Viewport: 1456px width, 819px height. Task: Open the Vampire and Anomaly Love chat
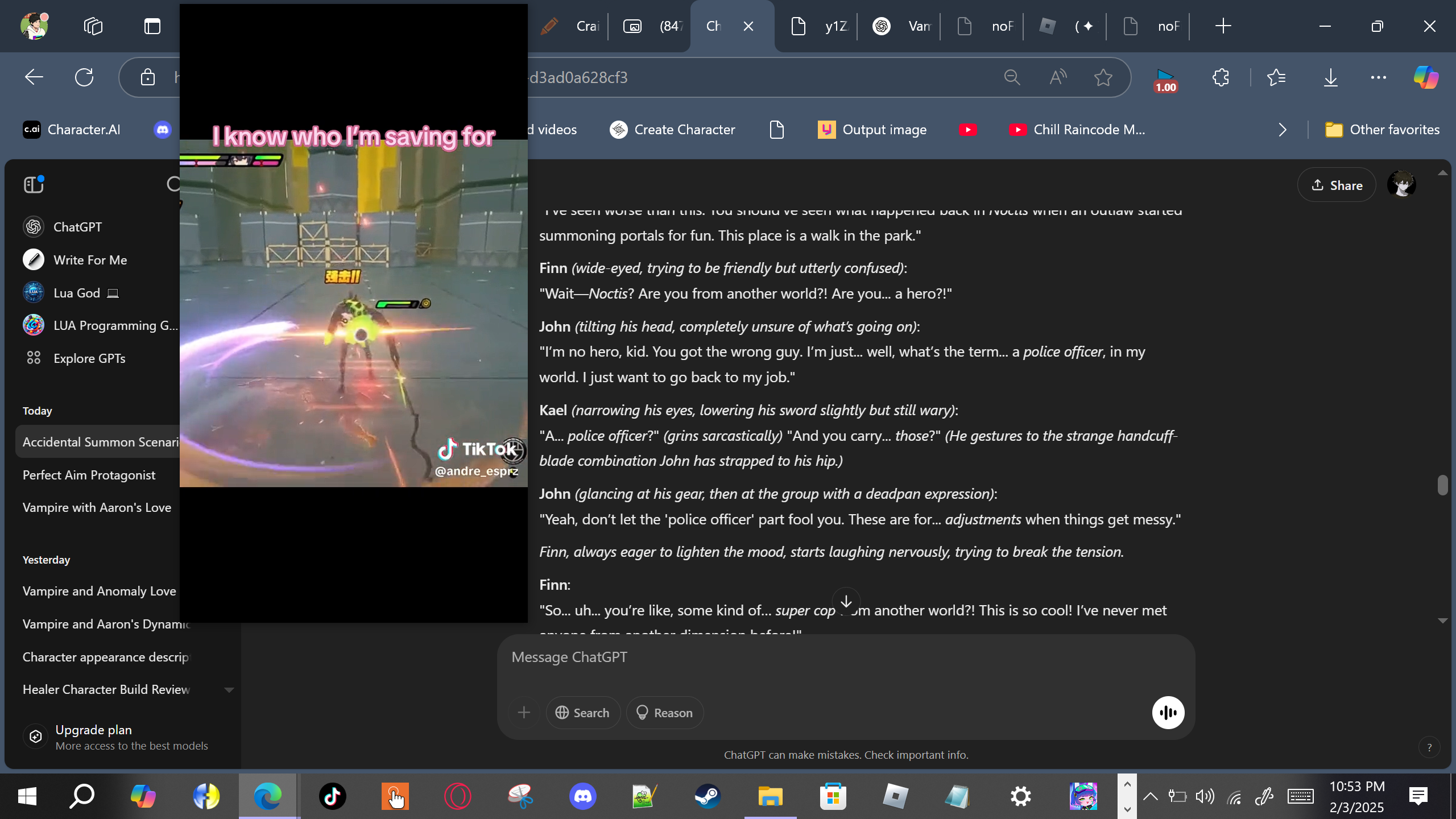[x=100, y=591]
